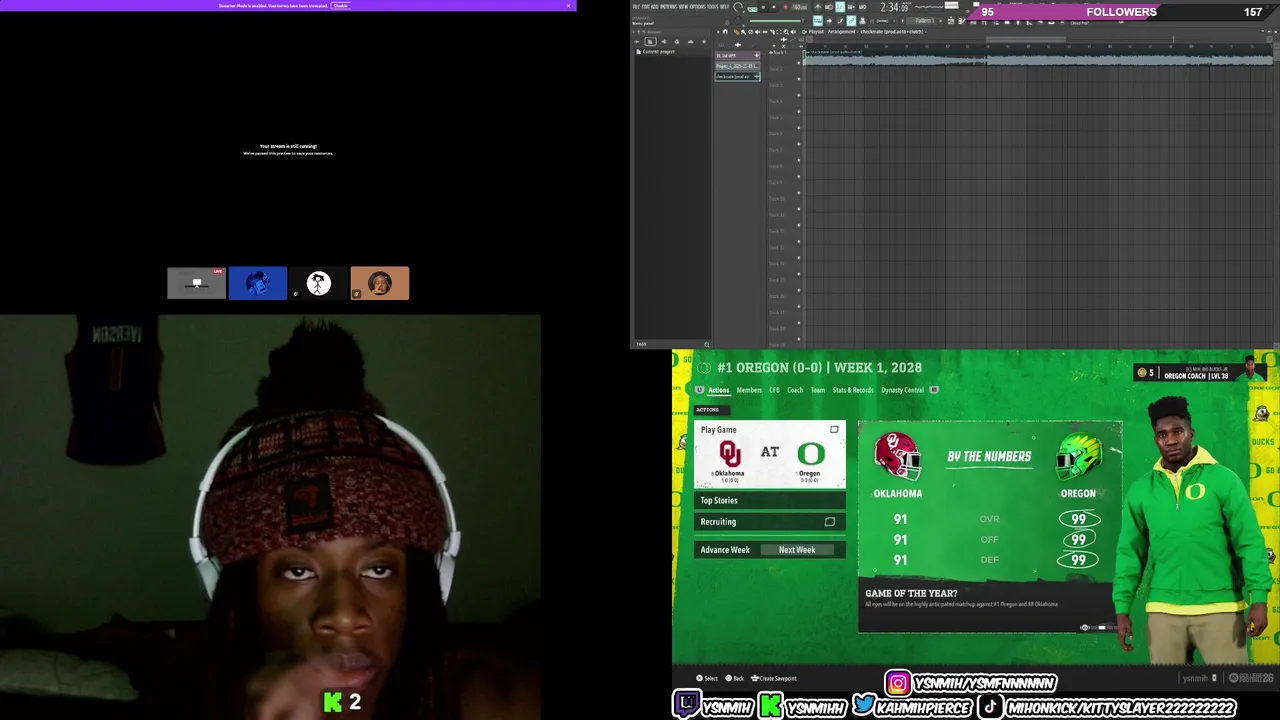This screenshot has height=720, width=1280.
Task: Mute Track 1 in the playlist
Action: [799, 62]
